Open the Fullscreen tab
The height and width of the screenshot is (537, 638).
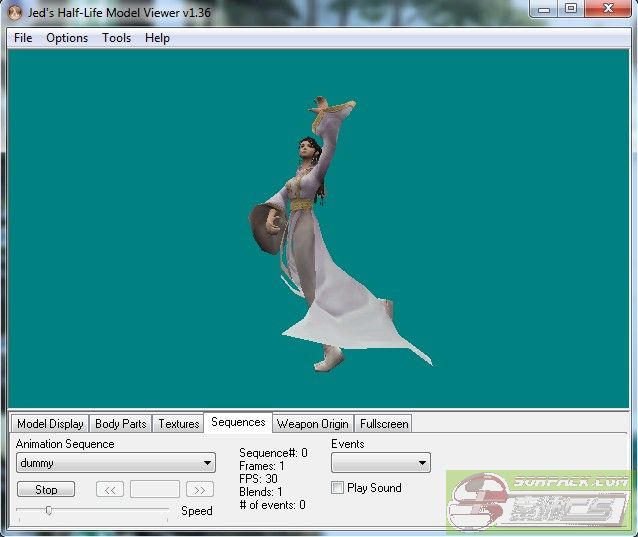coord(384,424)
